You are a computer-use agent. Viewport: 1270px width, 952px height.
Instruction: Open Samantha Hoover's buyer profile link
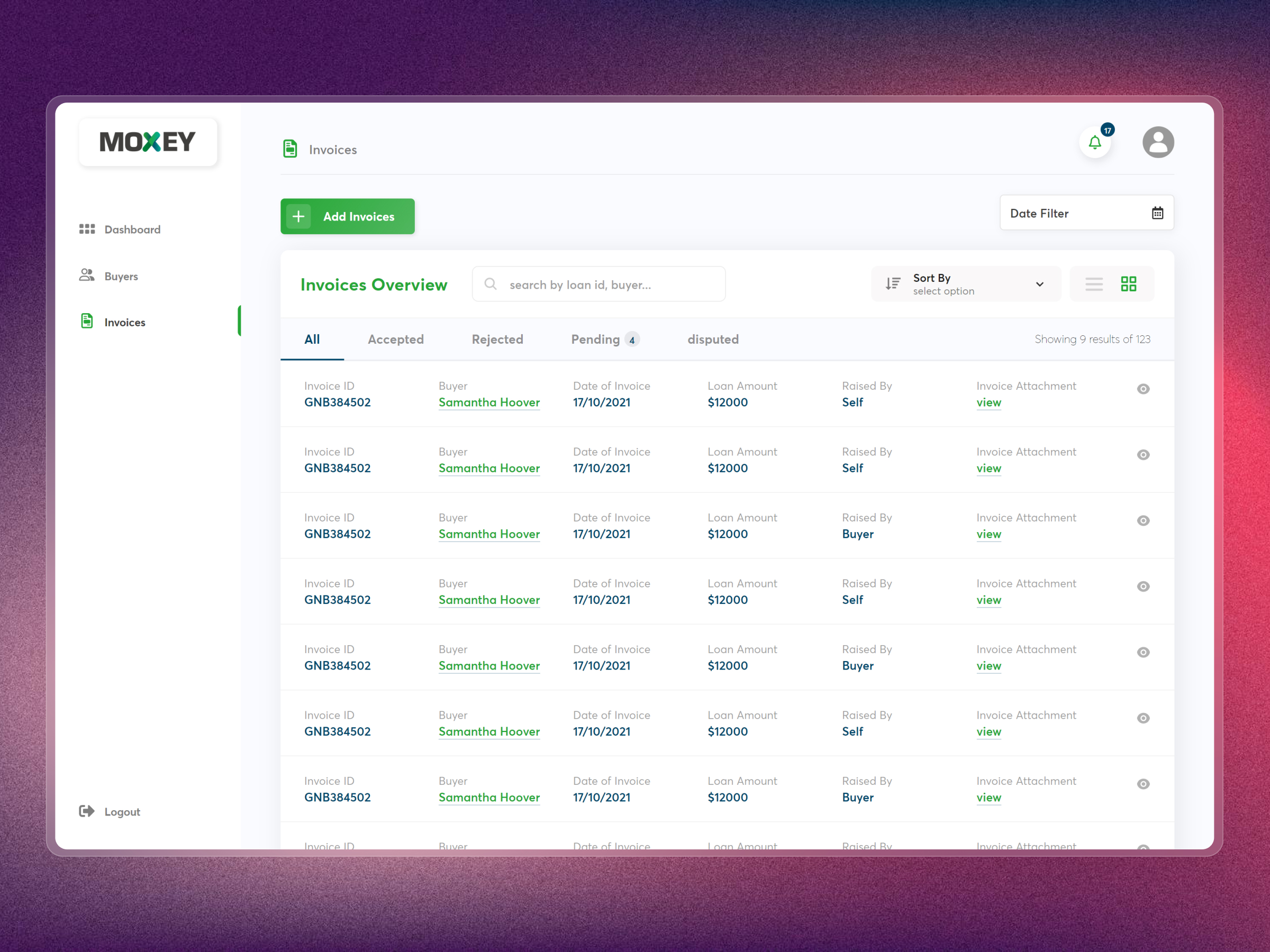point(488,402)
